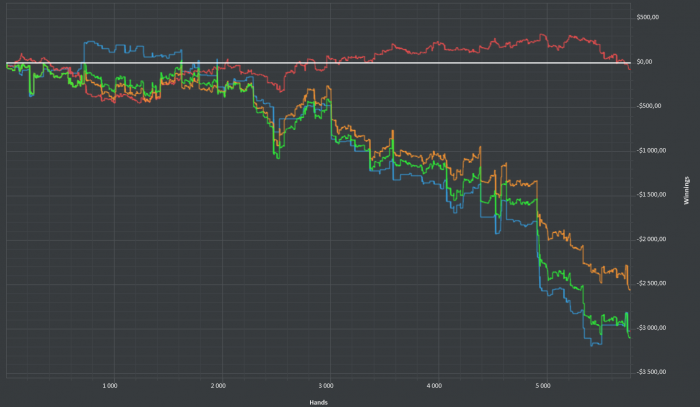Select the -$3 000,00 axis label
The height and width of the screenshot is (407, 700).
[651, 328]
